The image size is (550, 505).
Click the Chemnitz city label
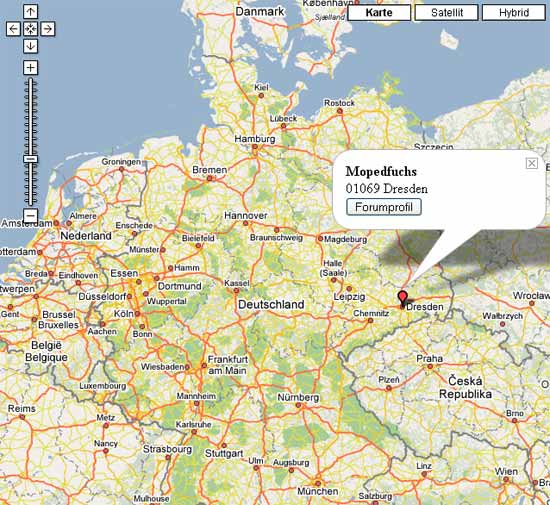pos(371,313)
